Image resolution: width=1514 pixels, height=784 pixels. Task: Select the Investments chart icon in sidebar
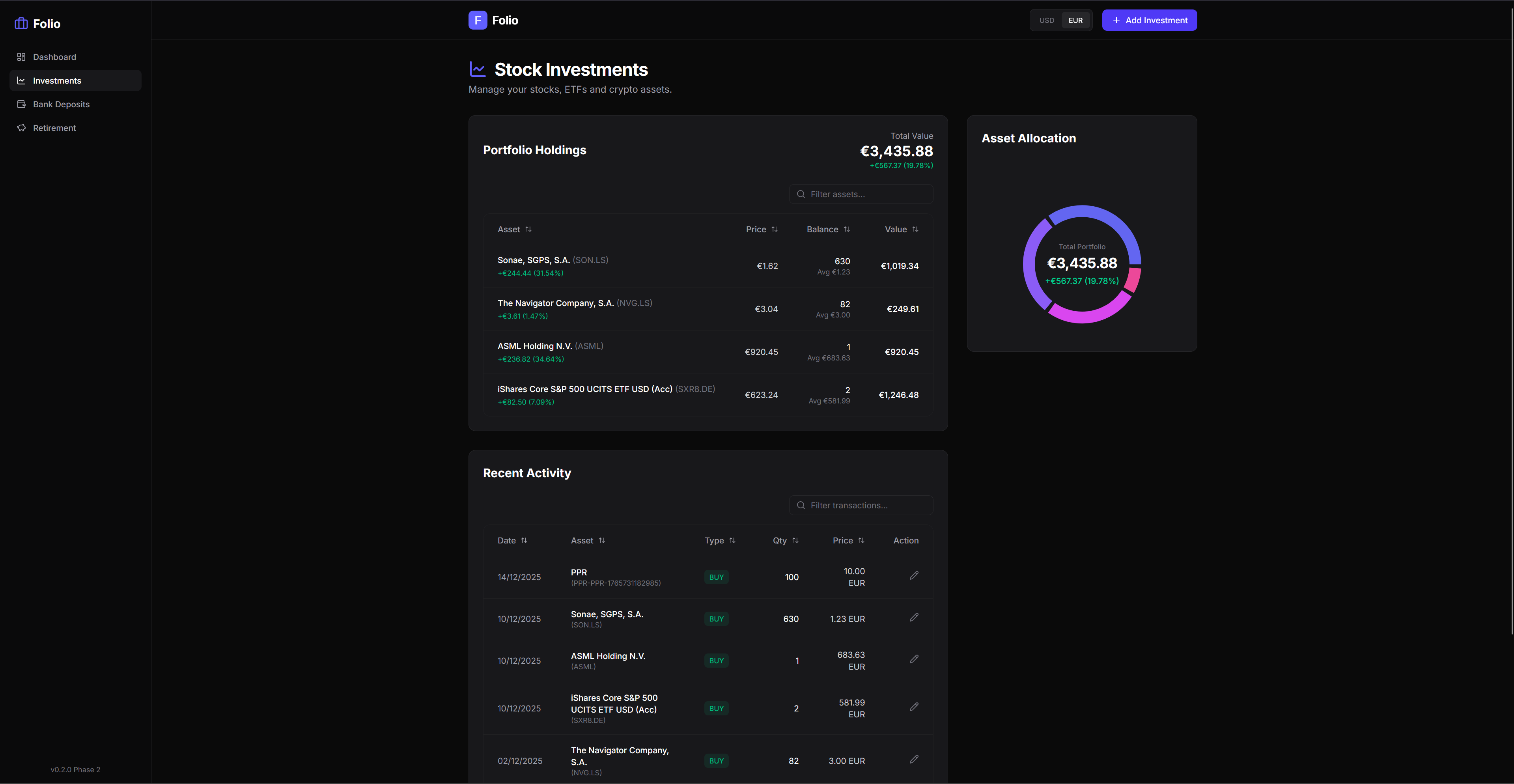tap(21, 80)
